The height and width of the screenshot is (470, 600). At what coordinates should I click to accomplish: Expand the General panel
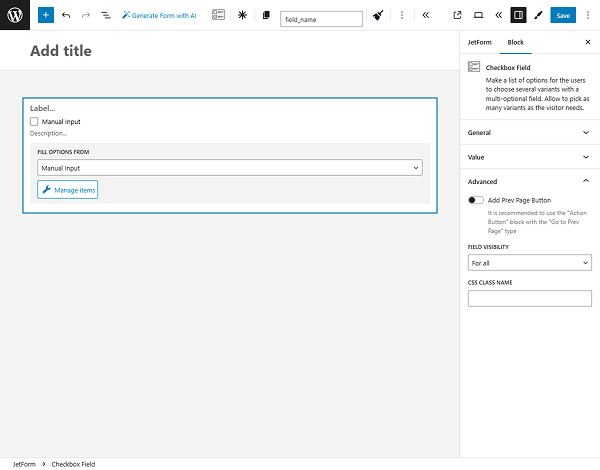530,132
